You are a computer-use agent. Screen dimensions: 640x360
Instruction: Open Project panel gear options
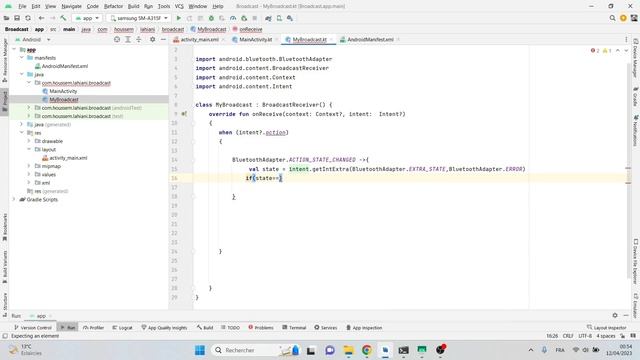[x=152, y=40]
